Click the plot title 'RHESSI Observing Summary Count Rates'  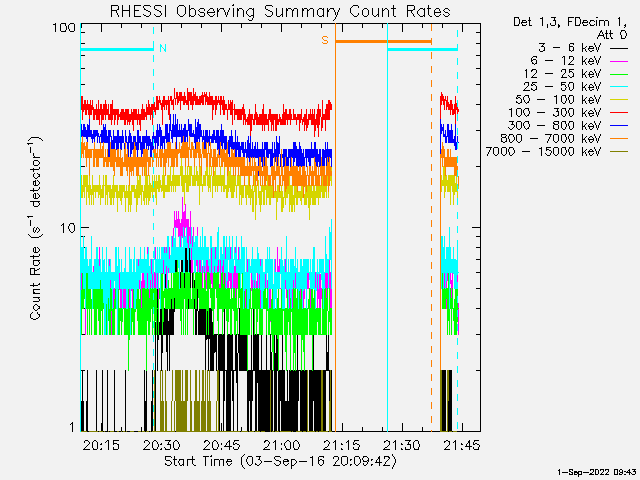tap(280, 11)
